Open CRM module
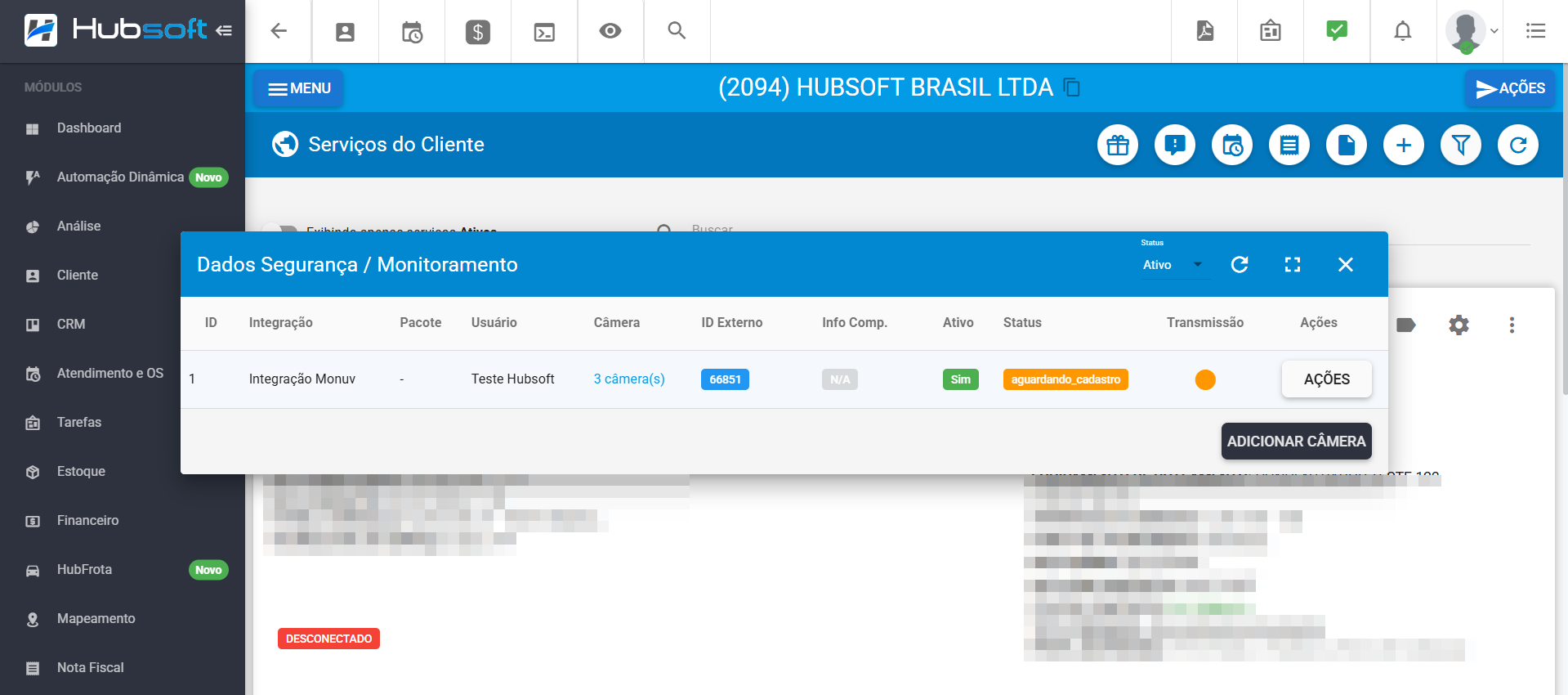The height and width of the screenshot is (695, 1568). [90, 325]
